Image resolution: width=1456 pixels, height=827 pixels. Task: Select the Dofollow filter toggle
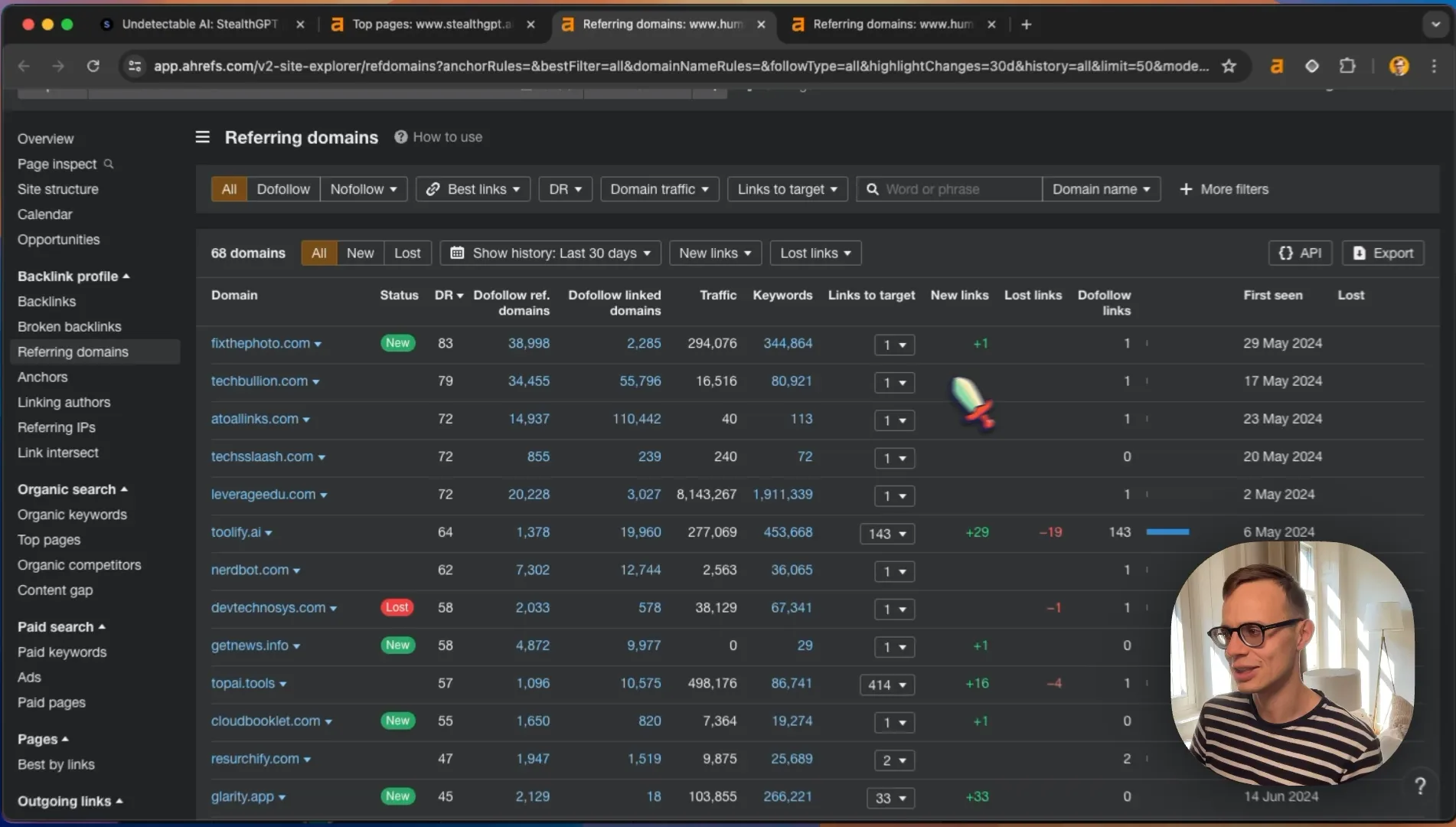pyautogui.click(x=283, y=189)
